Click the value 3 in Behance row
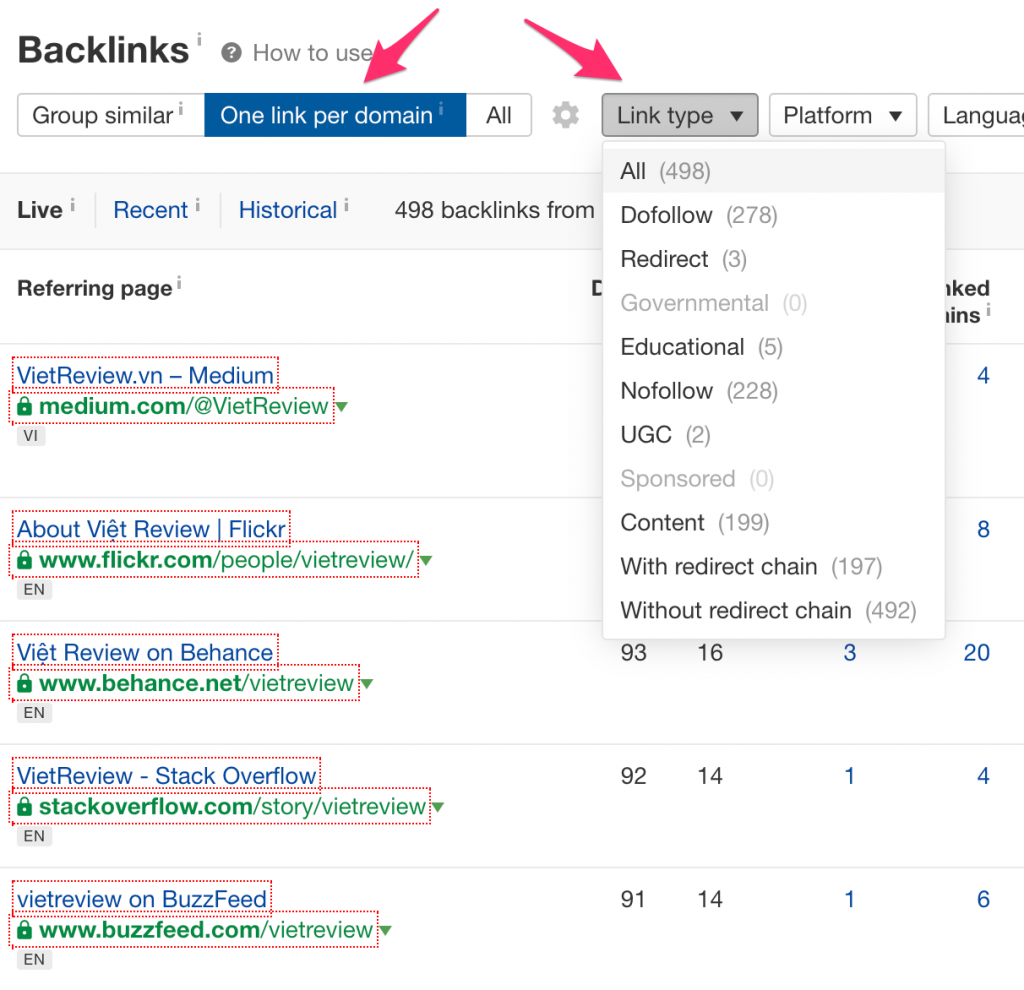The width and height of the screenshot is (1024, 990). [x=850, y=652]
